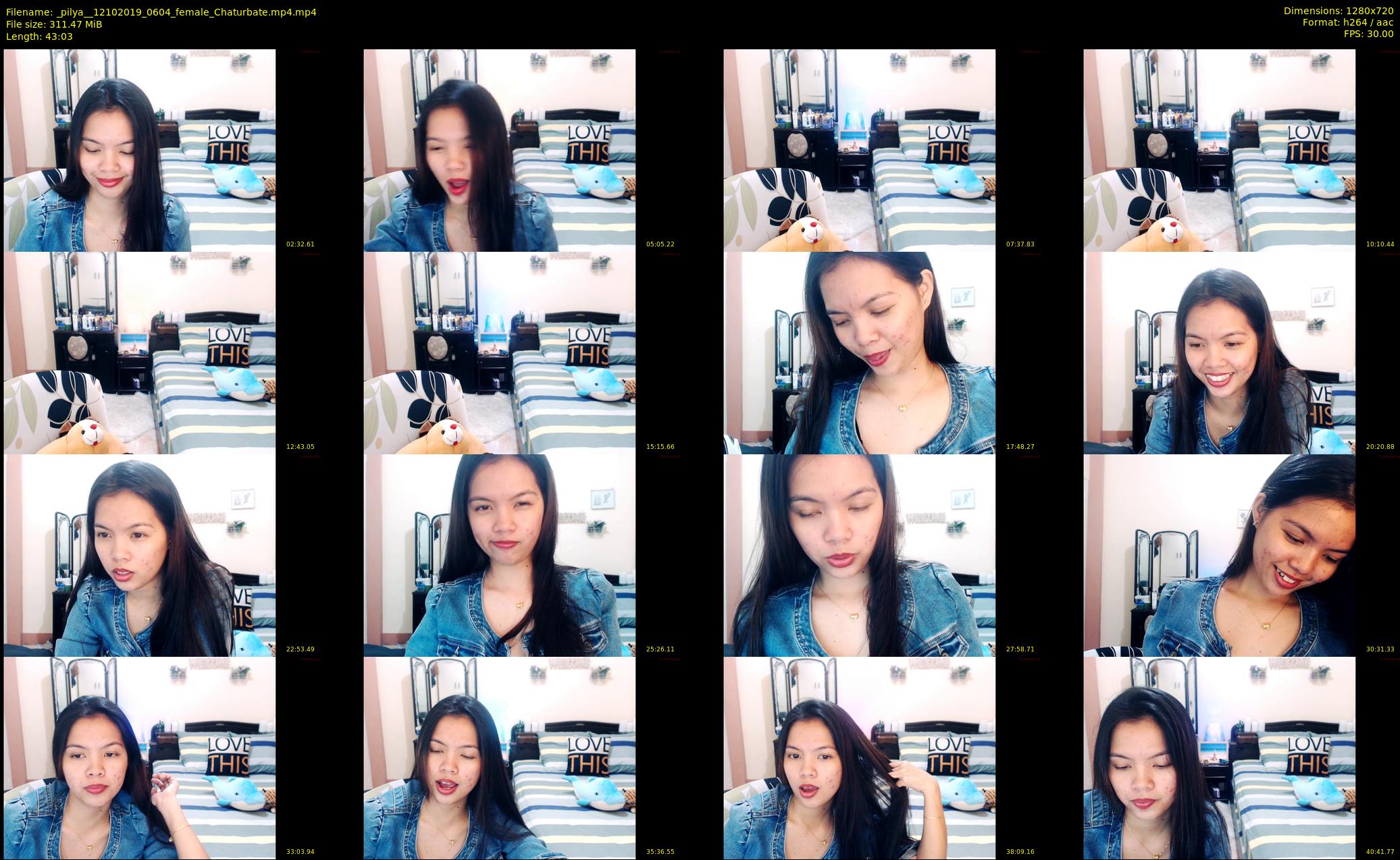Image resolution: width=1400 pixels, height=860 pixels.
Task: Click the Filename text line in header
Action: (161, 12)
